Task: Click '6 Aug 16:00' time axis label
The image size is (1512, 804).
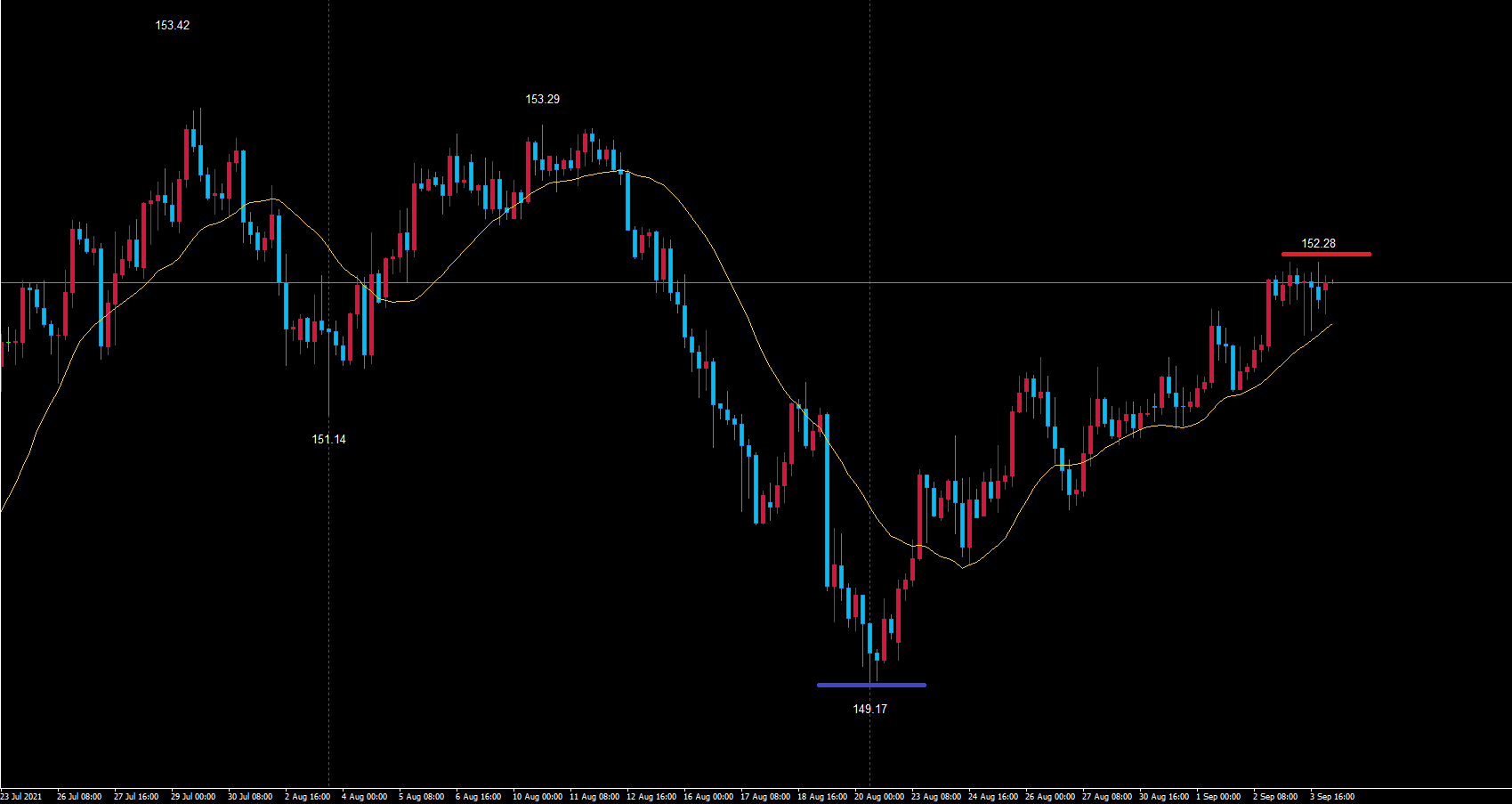Action: point(478,797)
